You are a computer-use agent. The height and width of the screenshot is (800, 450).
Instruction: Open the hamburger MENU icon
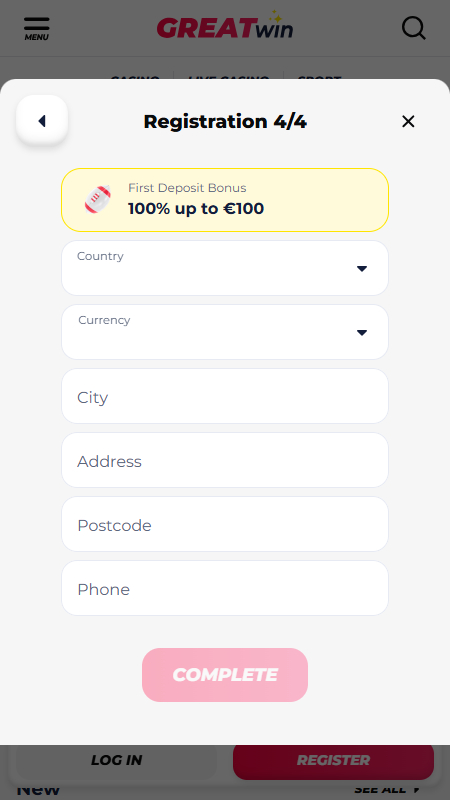coord(37,28)
